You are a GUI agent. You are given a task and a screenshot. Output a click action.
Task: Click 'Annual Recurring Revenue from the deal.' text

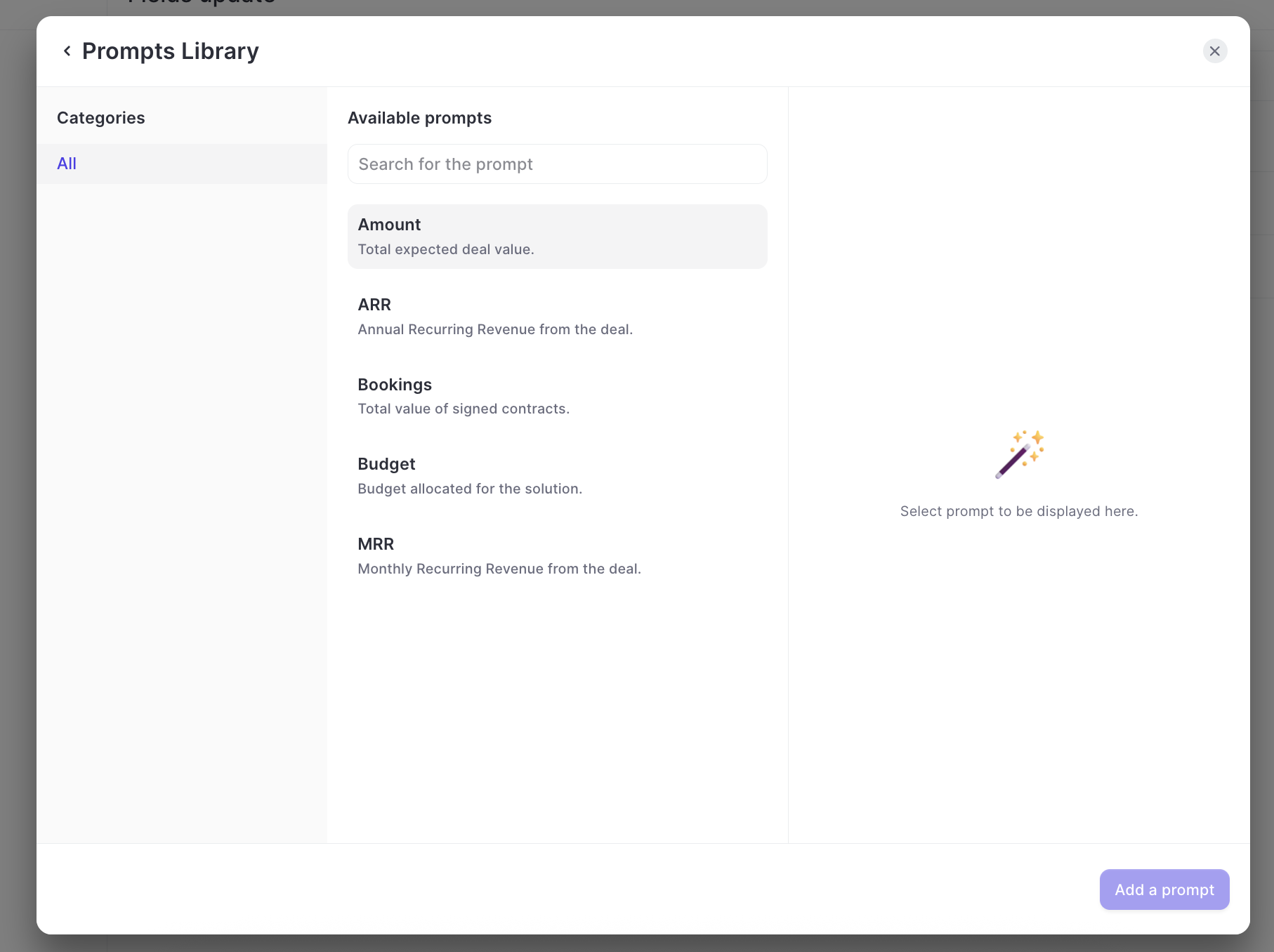tap(495, 329)
